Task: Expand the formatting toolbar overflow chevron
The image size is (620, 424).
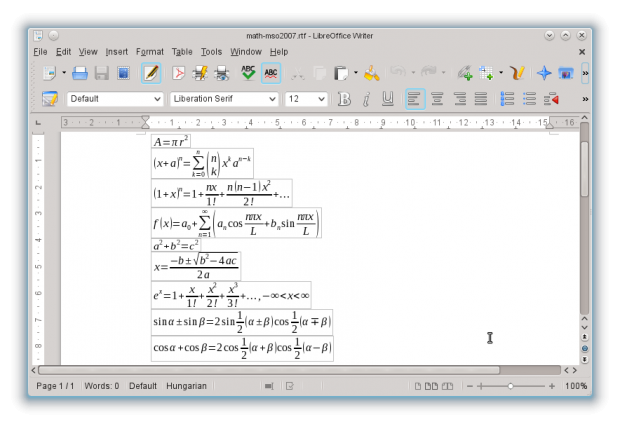Action: click(x=585, y=99)
